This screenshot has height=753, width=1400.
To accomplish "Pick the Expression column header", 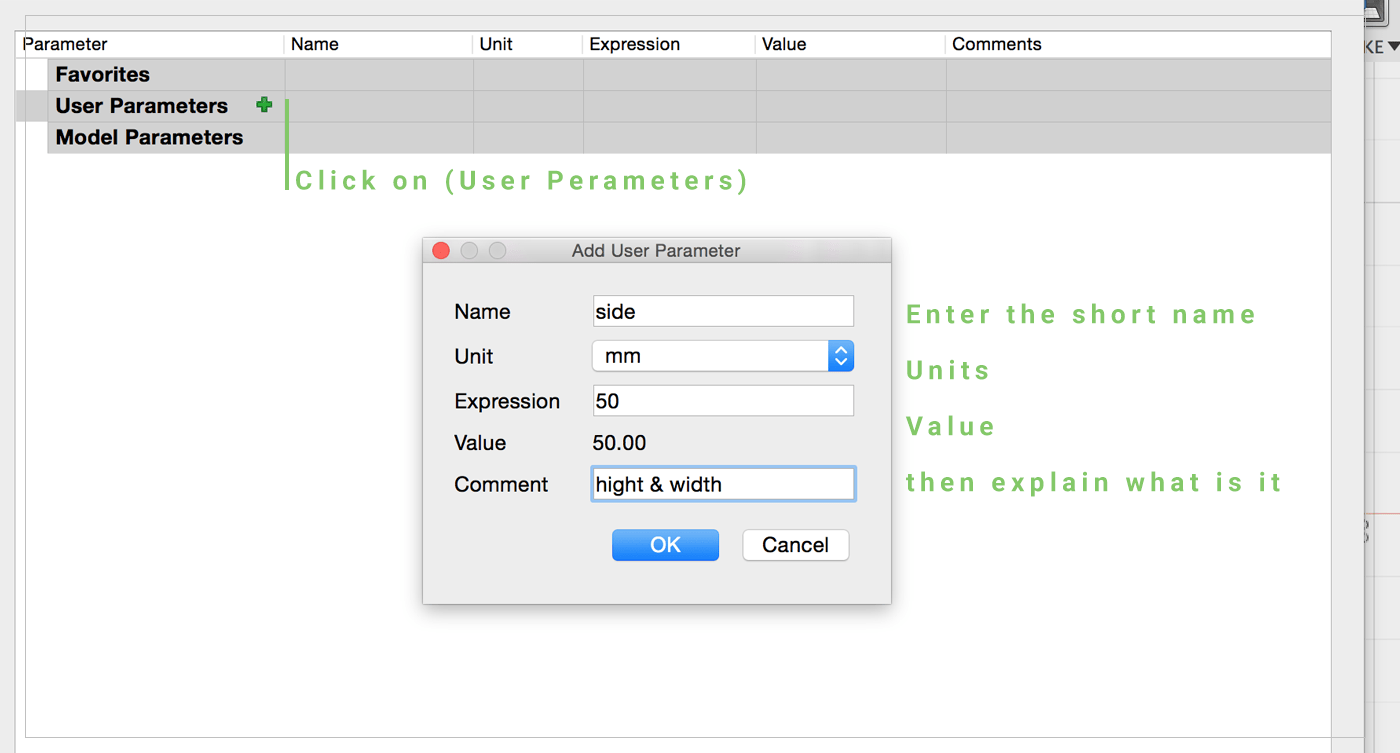I will coord(634,44).
